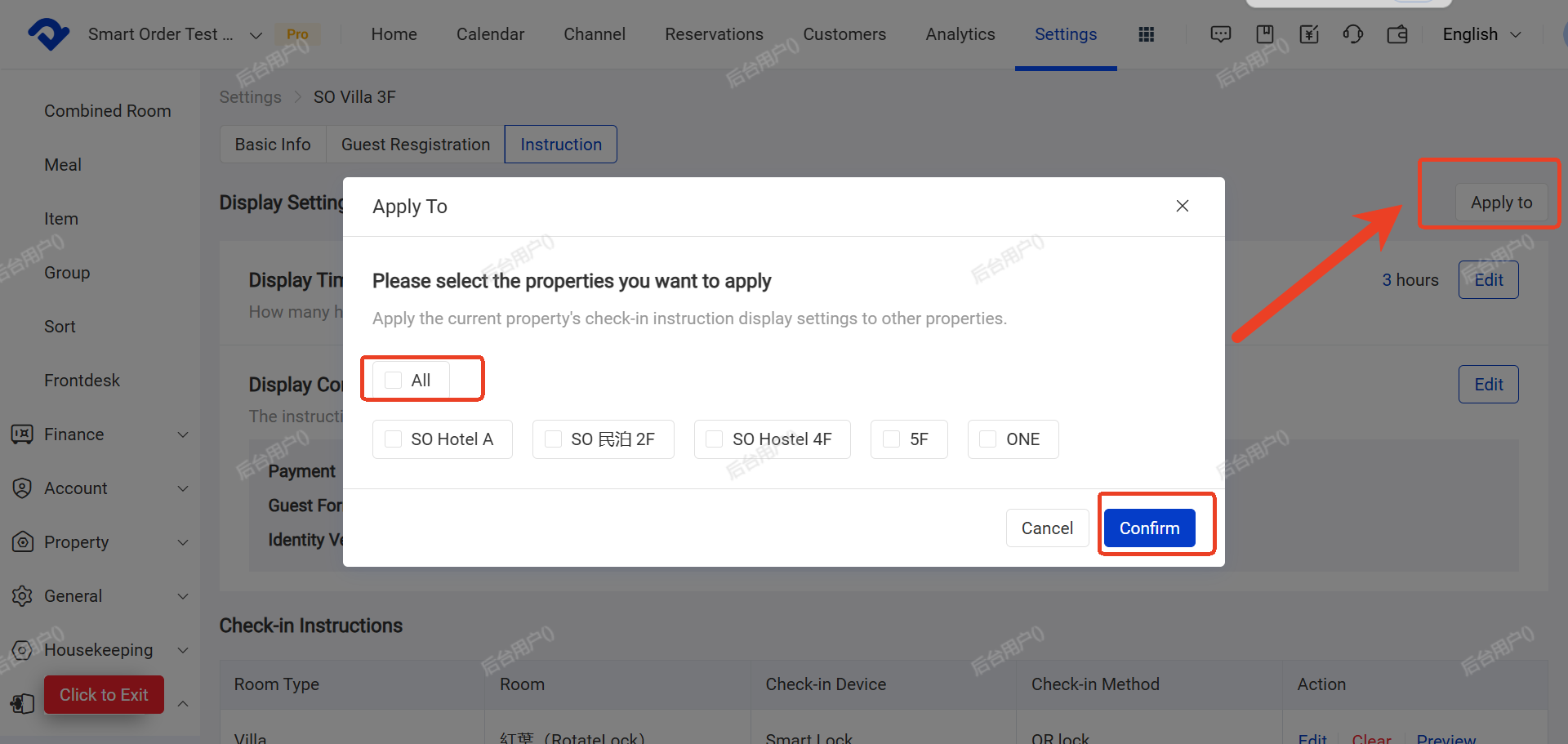The image size is (1568, 744).
Task: Open the Reservations menu
Action: (x=714, y=34)
